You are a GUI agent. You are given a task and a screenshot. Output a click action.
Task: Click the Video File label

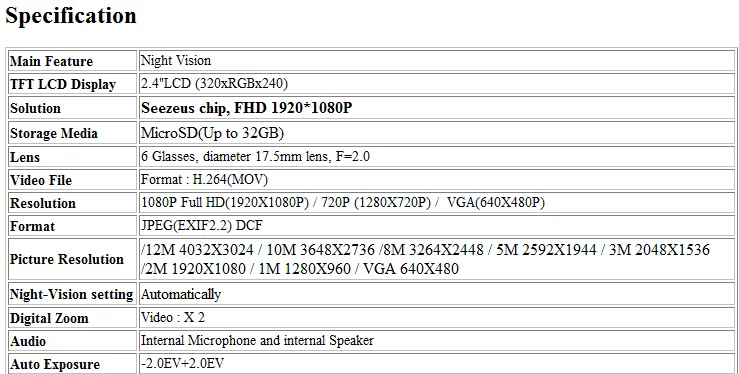(41, 180)
